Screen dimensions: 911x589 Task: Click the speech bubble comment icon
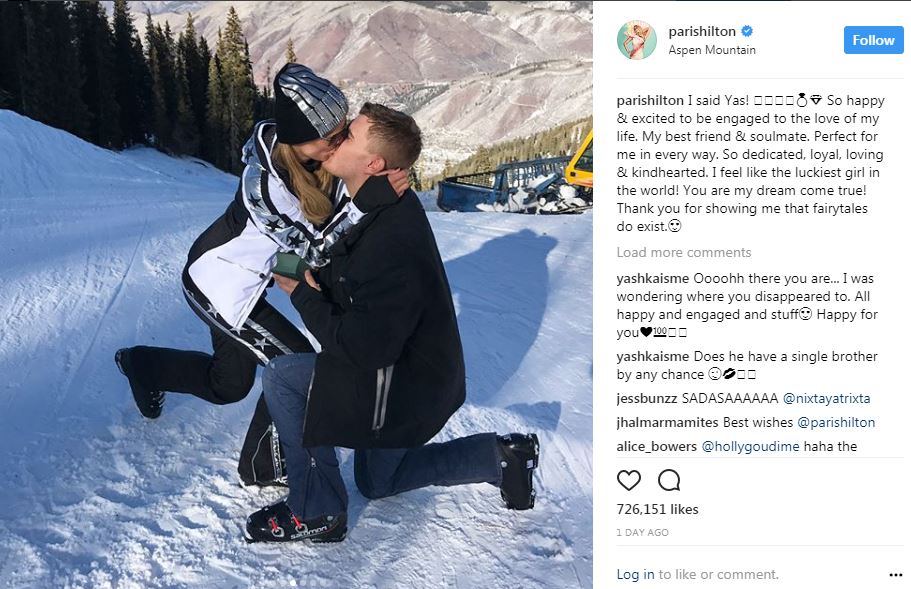click(669, 480)
